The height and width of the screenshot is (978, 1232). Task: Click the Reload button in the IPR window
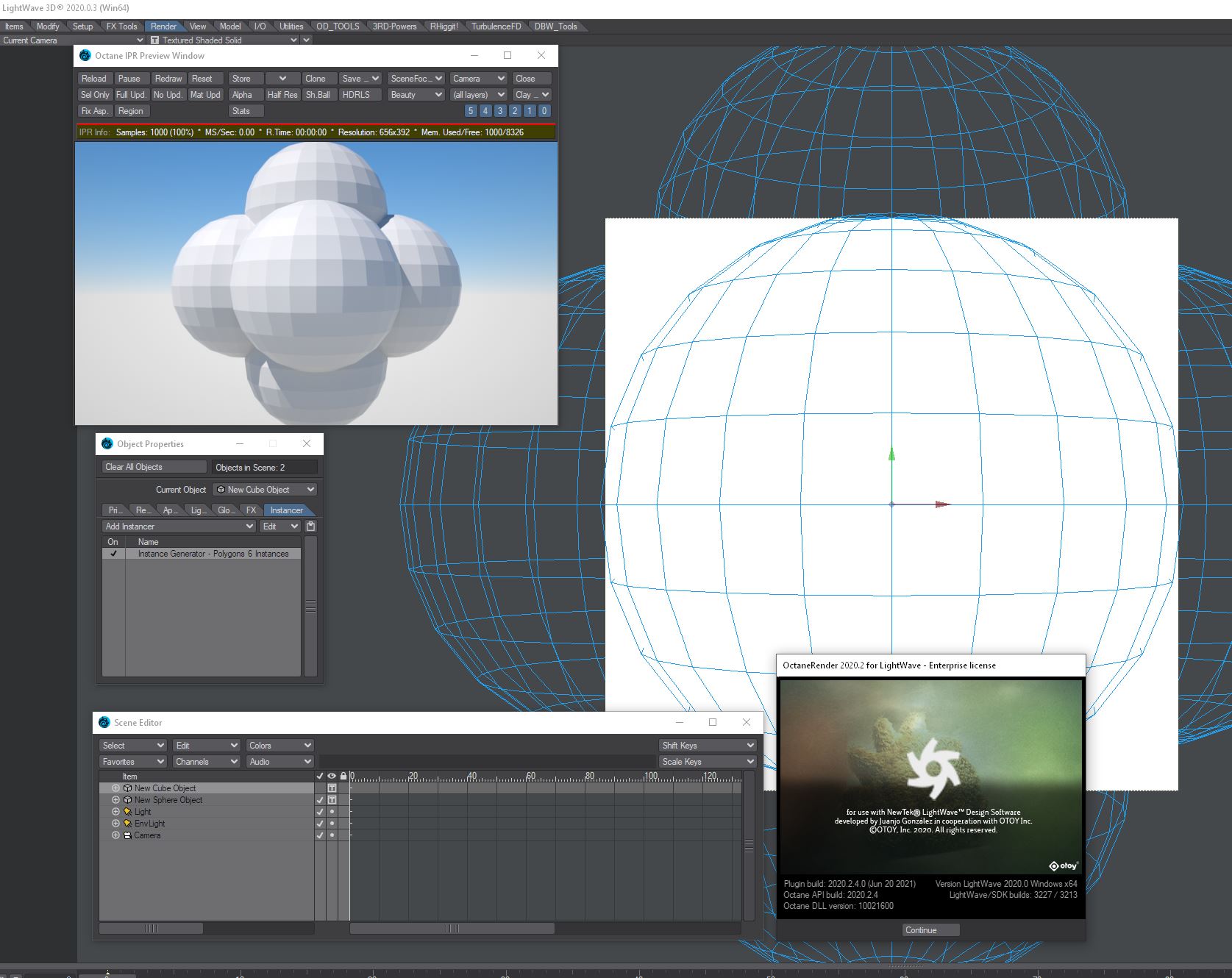[x=94, y=79]
